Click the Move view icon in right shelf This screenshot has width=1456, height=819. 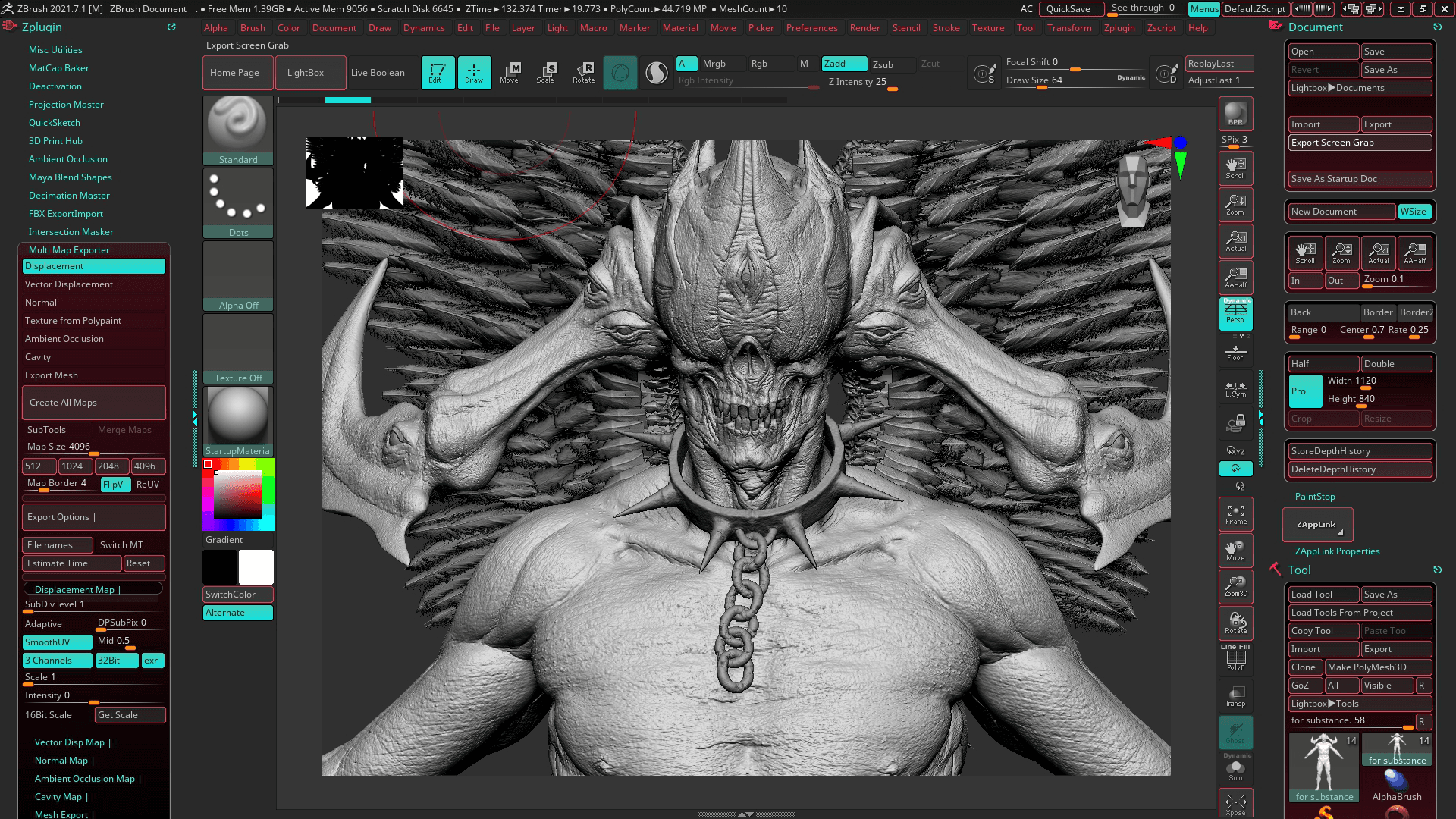click(1235, 551)
